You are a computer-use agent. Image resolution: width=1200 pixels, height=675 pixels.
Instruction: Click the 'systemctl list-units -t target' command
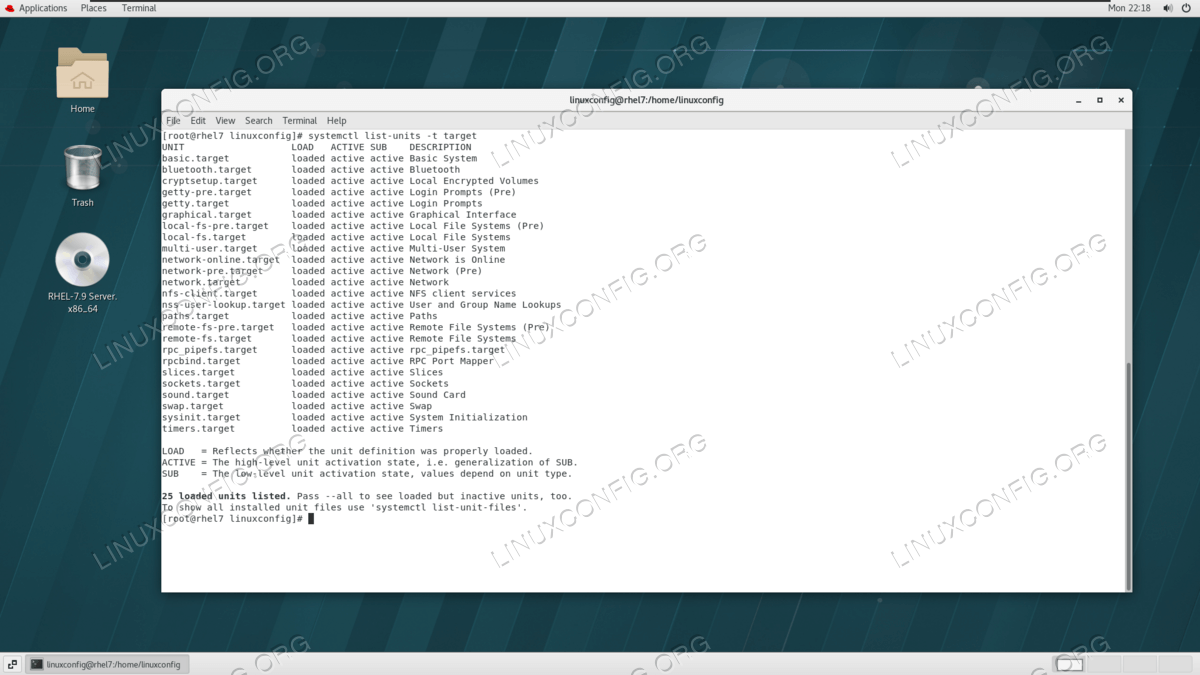click(x=393, y=136)
